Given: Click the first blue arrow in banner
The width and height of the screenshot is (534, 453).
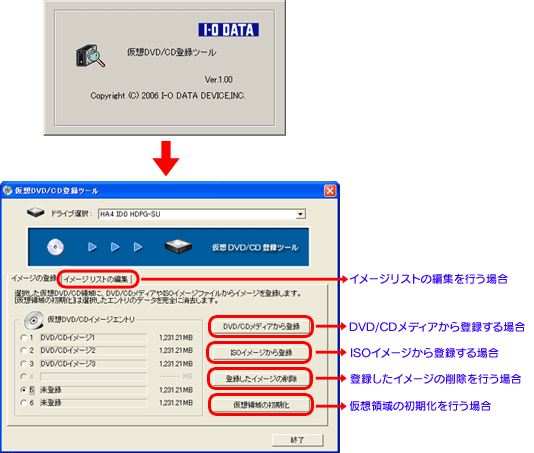Looking at the screenshot, I should 92,247.
